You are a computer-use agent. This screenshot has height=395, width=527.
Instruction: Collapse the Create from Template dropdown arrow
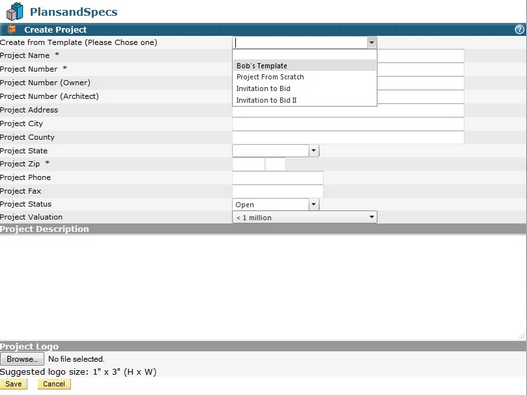pyautogui.click(x=372, y=43)
